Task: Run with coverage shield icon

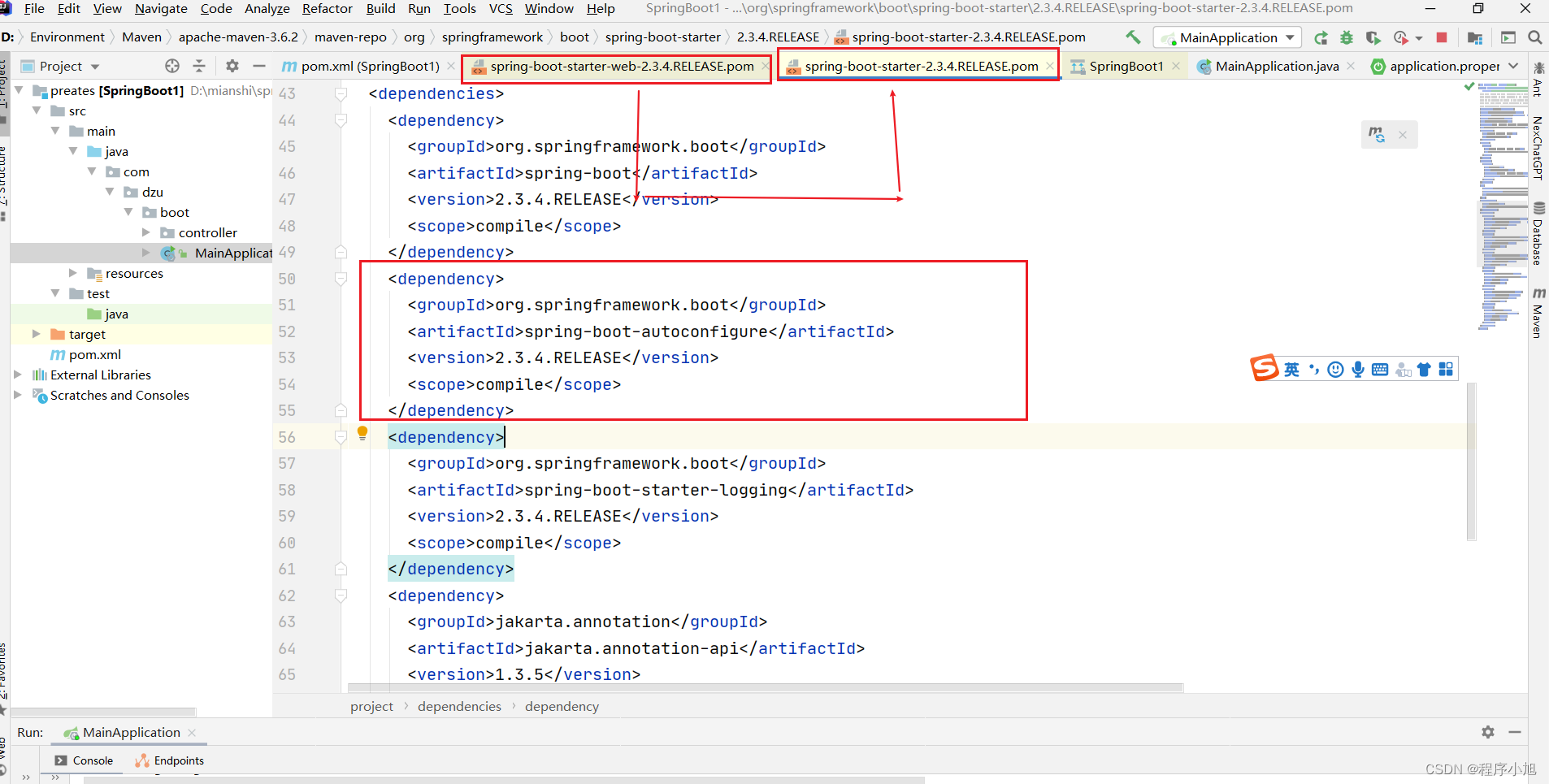Action: [x=1373, y=37]
